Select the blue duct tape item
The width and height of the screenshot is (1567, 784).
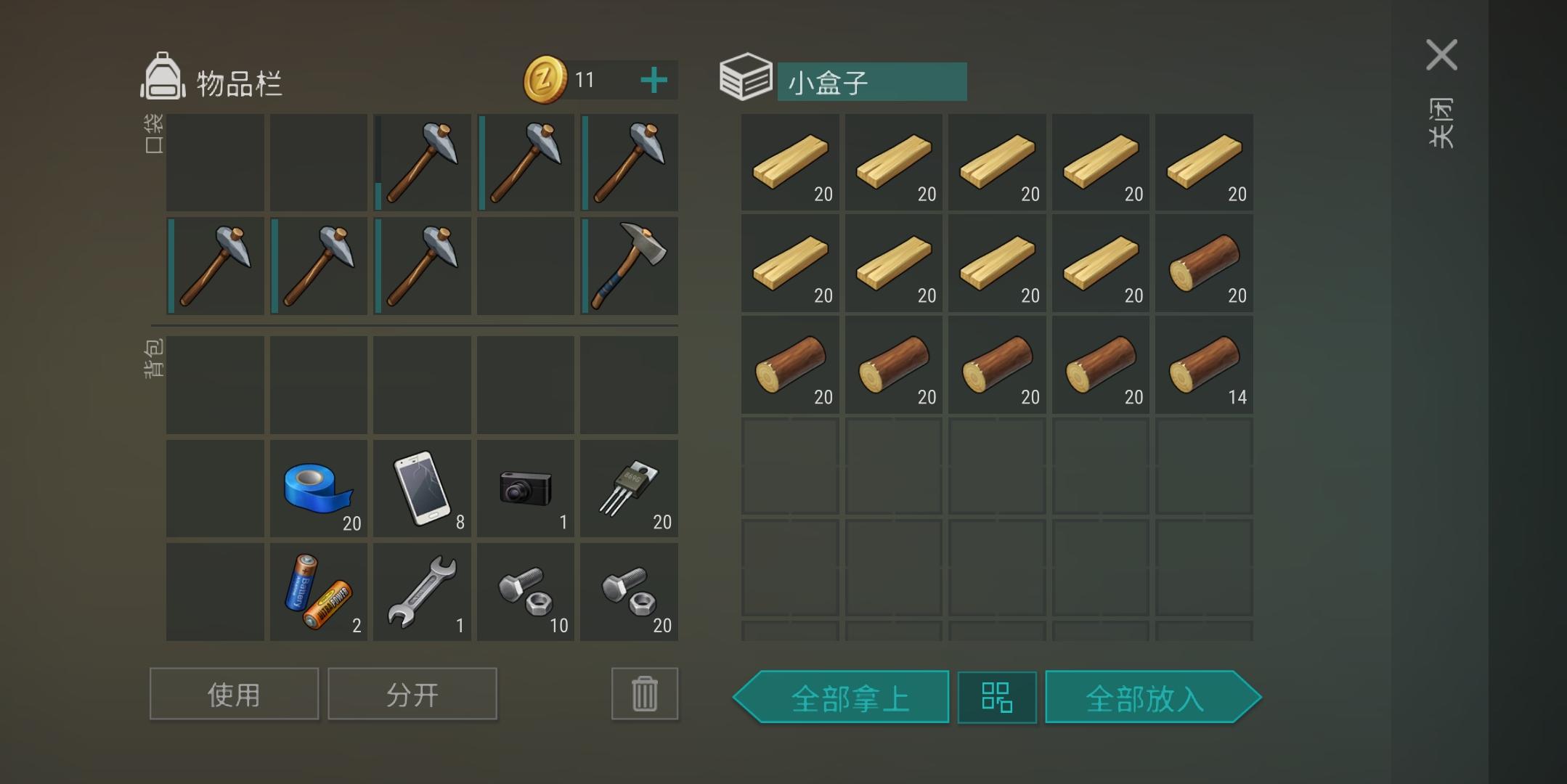319,489
